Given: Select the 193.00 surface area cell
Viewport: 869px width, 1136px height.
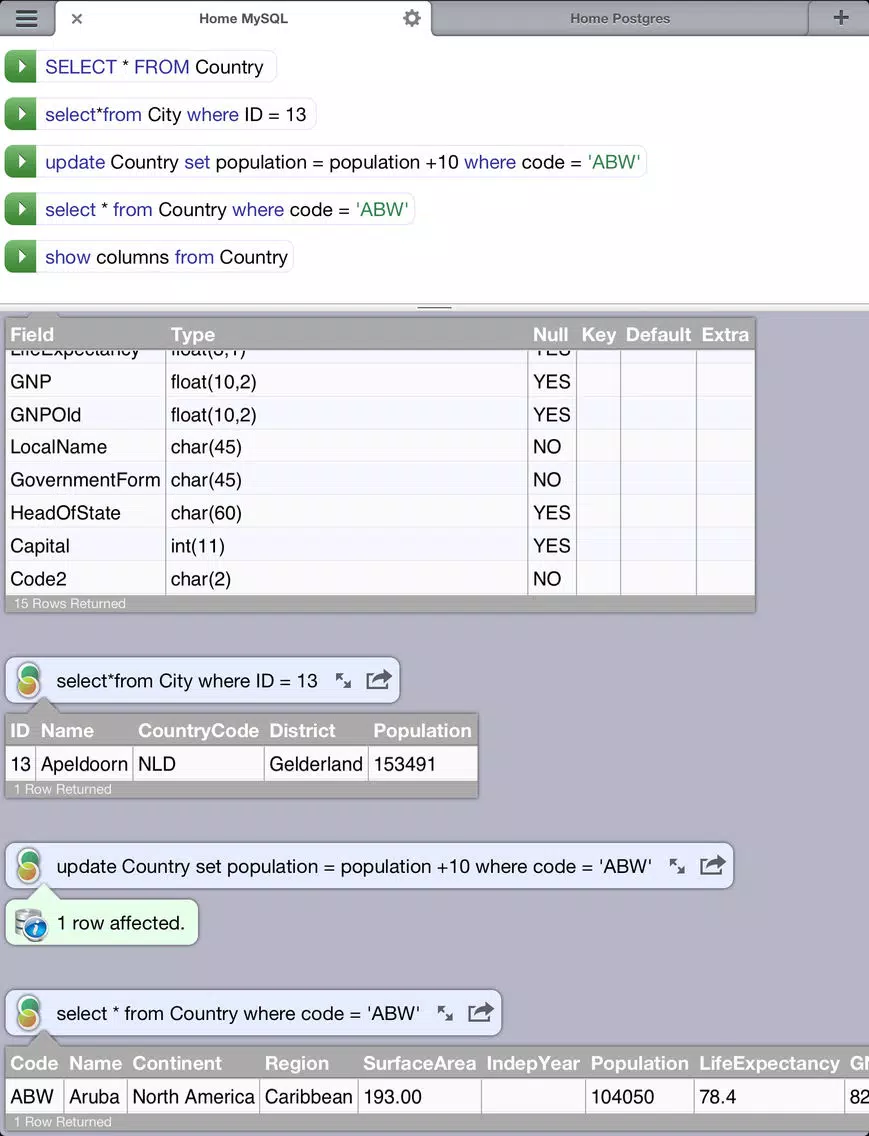Looking at the screenshot, I should pyautogui.click(x=420, y=1097).
